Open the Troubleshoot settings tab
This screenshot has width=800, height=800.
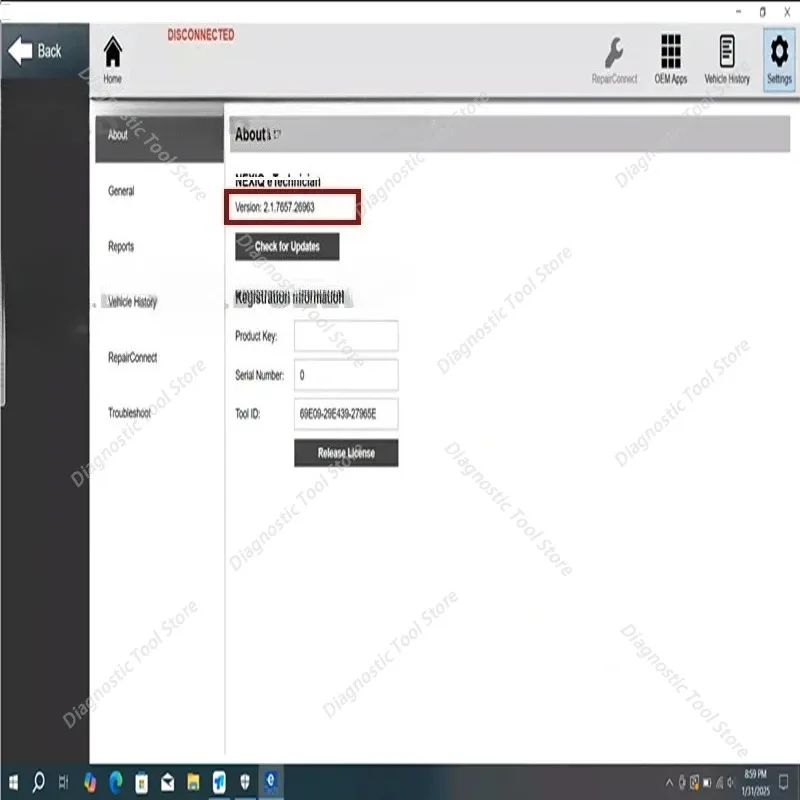pyautogui.click(x=129, y=412)
